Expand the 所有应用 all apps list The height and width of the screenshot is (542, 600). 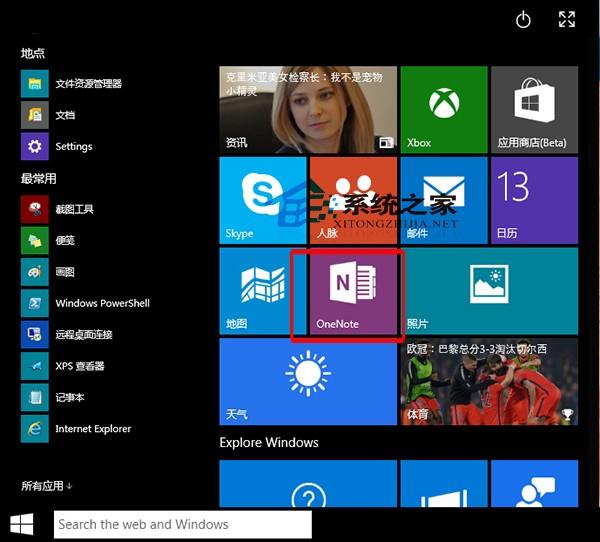(x=46, y=486)
